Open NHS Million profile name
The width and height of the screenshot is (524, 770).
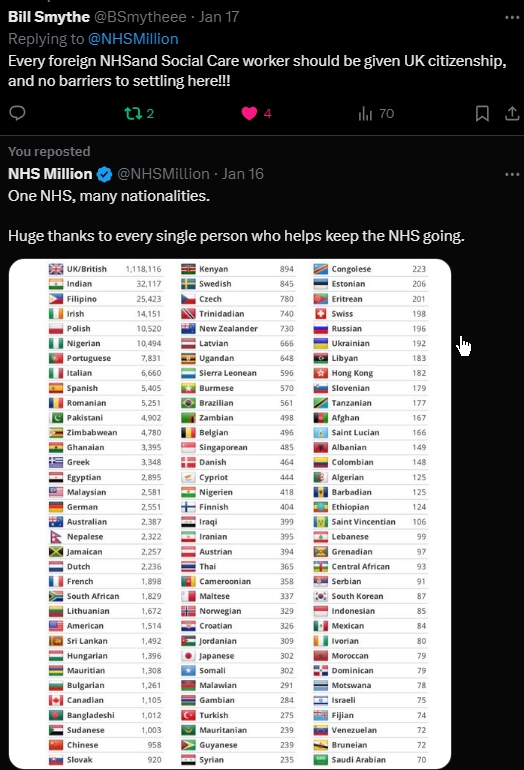point(50,174)
